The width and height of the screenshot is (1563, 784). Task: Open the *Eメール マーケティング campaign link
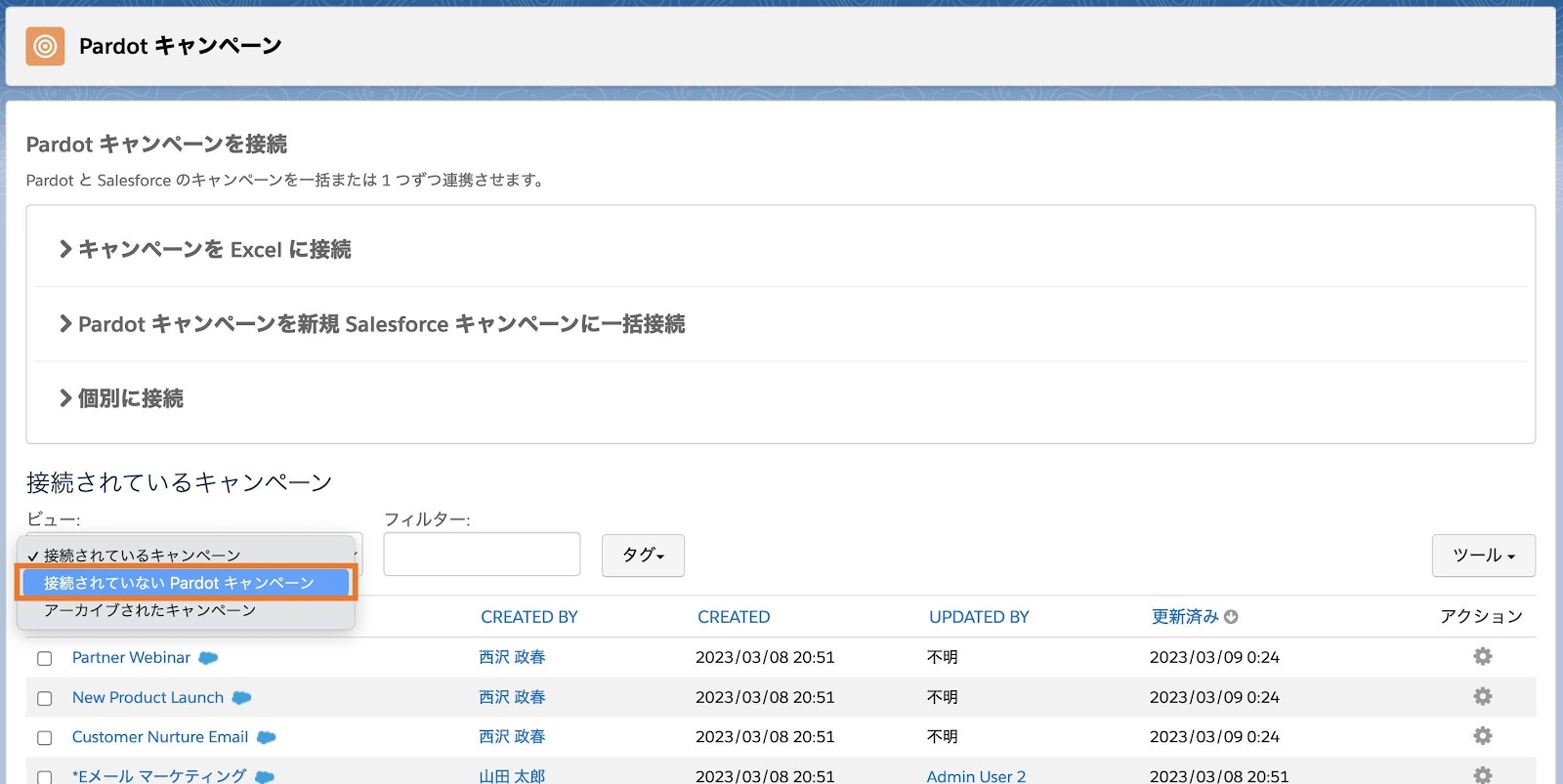tap(159, 776)
